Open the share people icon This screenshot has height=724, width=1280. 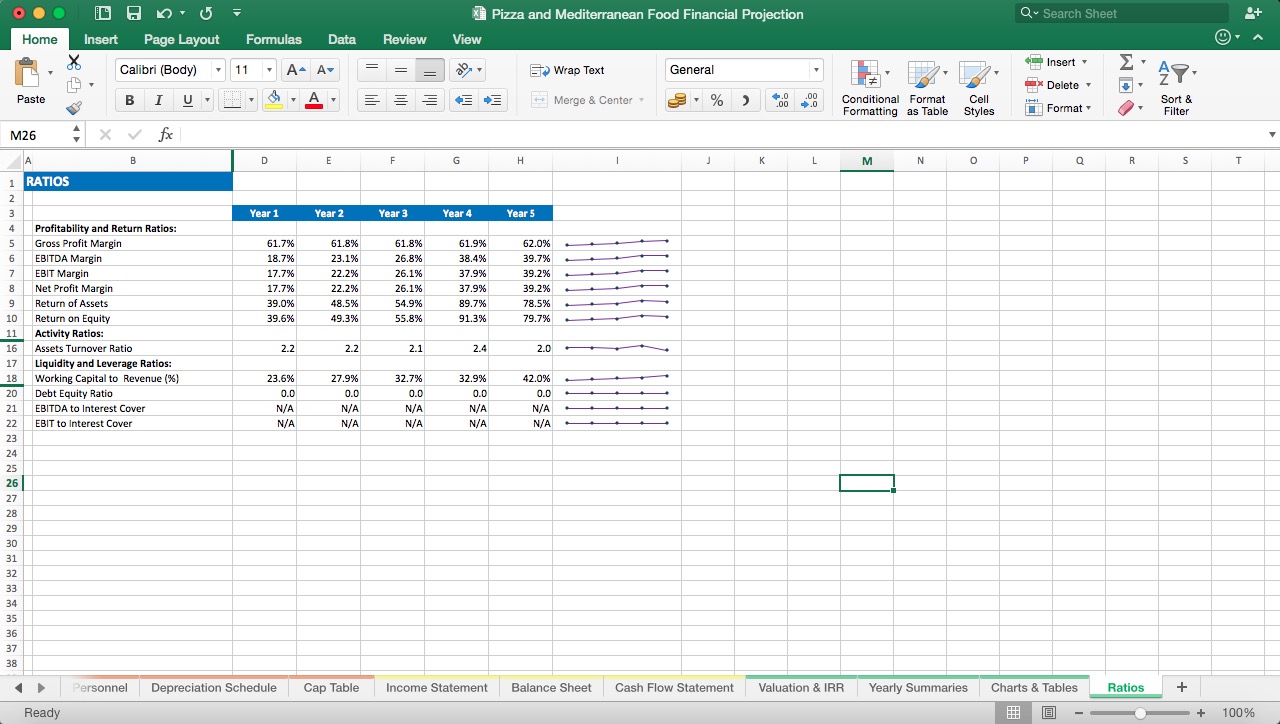(x=1252, y=13)
